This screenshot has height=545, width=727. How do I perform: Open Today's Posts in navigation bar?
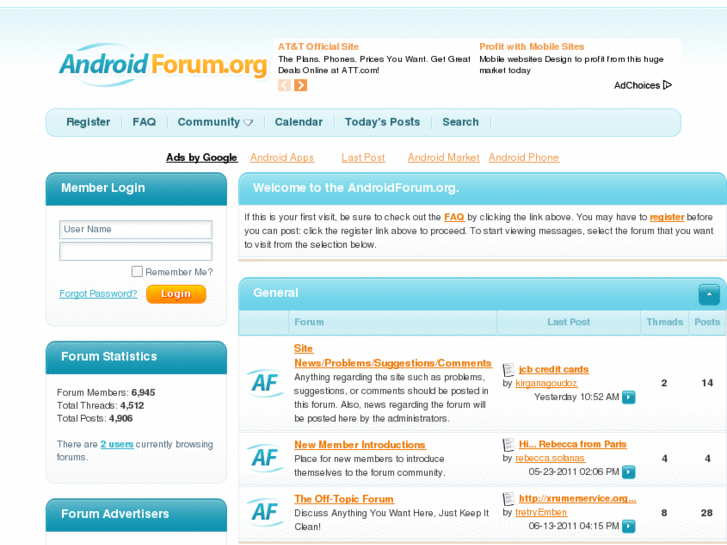383,122
